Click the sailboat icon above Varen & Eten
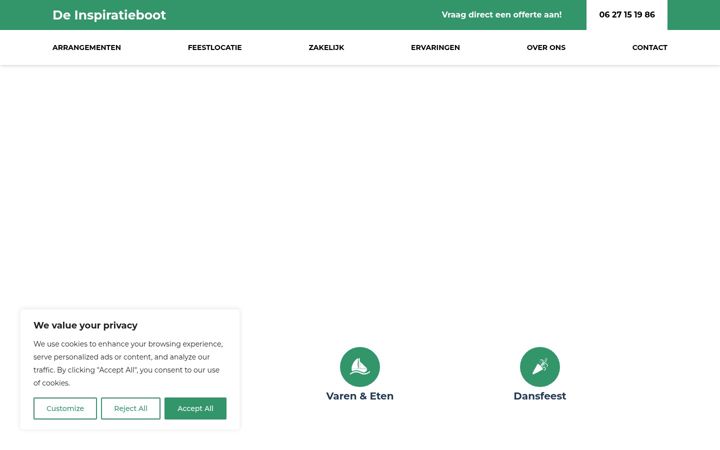Viewport: 720px width, 450px height. [x=360, y=367]
